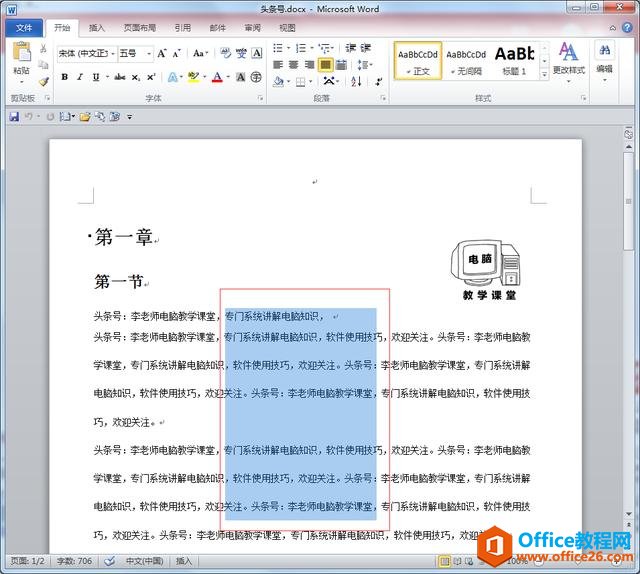Open the Phonetic Guide (變) icon
This screenshot has height=574, width=640.
[241, 53]
